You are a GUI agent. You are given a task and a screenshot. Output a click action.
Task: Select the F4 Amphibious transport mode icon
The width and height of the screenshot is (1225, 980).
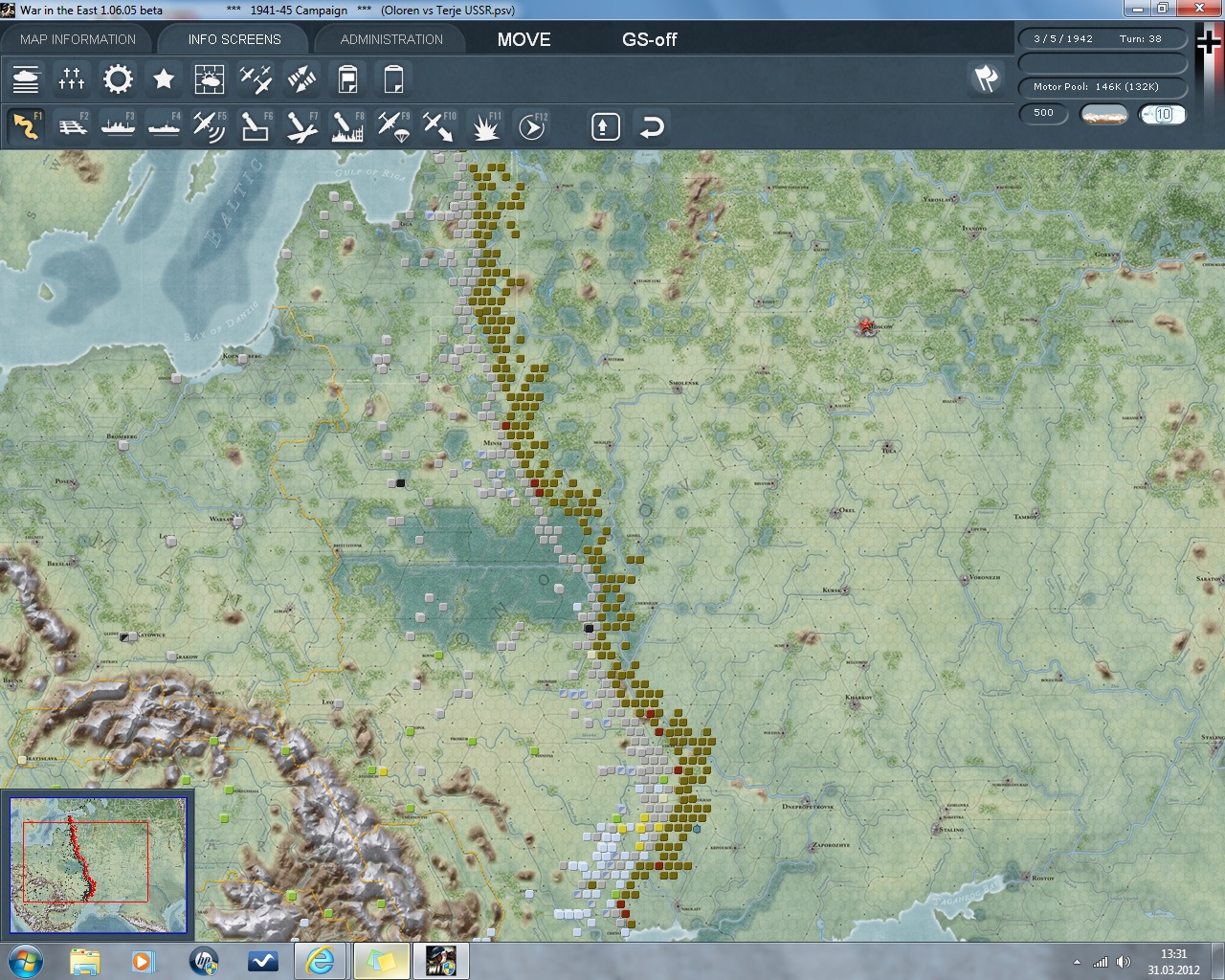164,126
